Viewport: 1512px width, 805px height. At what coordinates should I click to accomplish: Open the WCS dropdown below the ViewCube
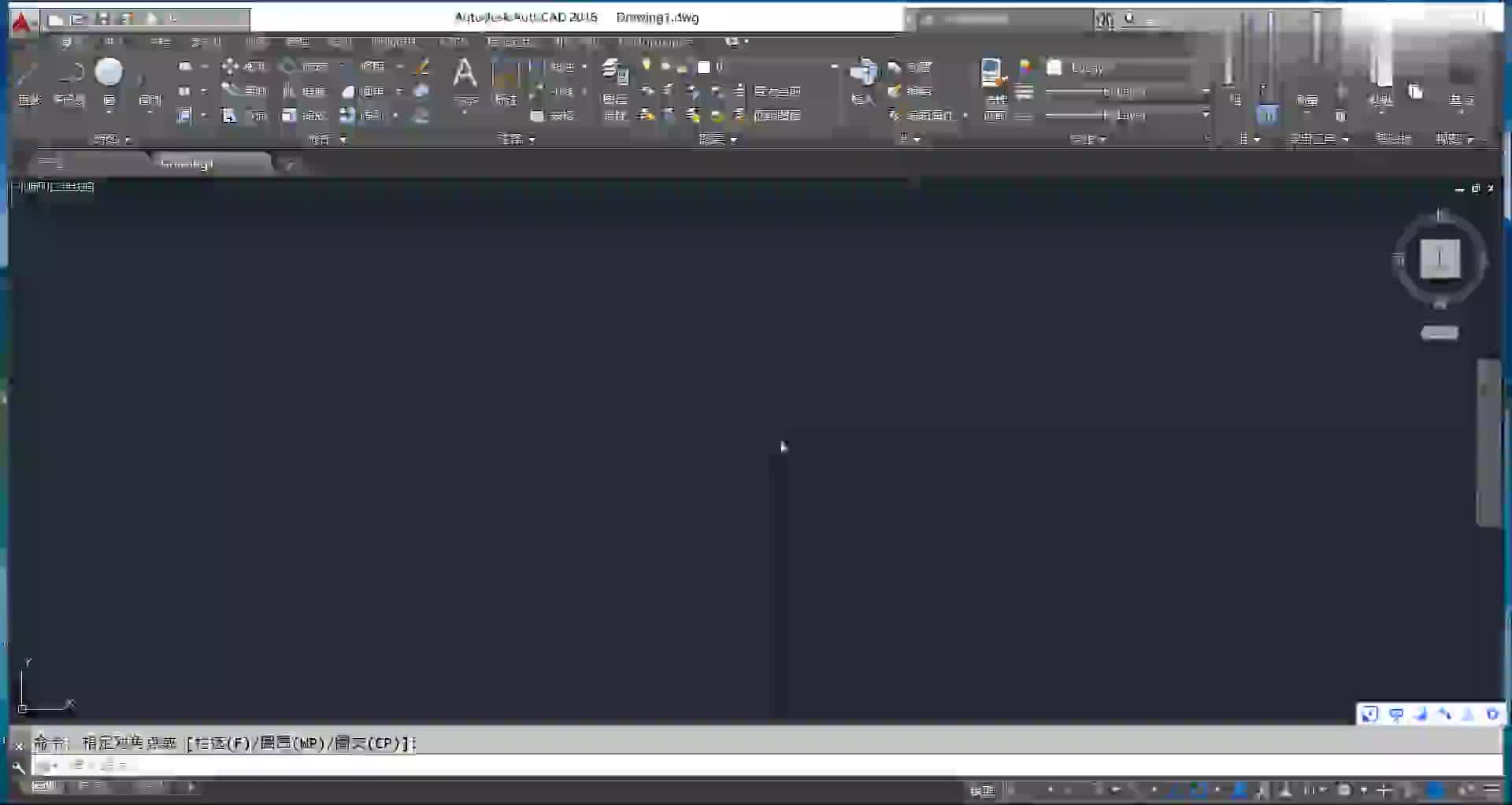[1440, 333]
